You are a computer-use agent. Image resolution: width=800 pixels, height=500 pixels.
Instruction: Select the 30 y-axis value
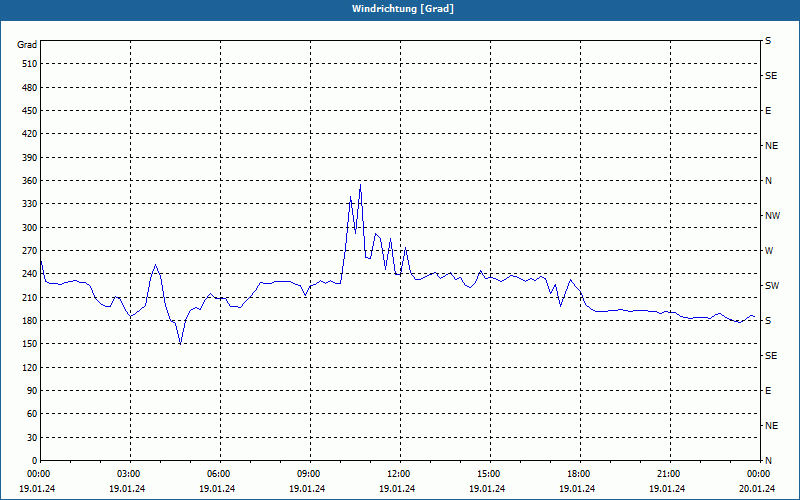[32, 437]
